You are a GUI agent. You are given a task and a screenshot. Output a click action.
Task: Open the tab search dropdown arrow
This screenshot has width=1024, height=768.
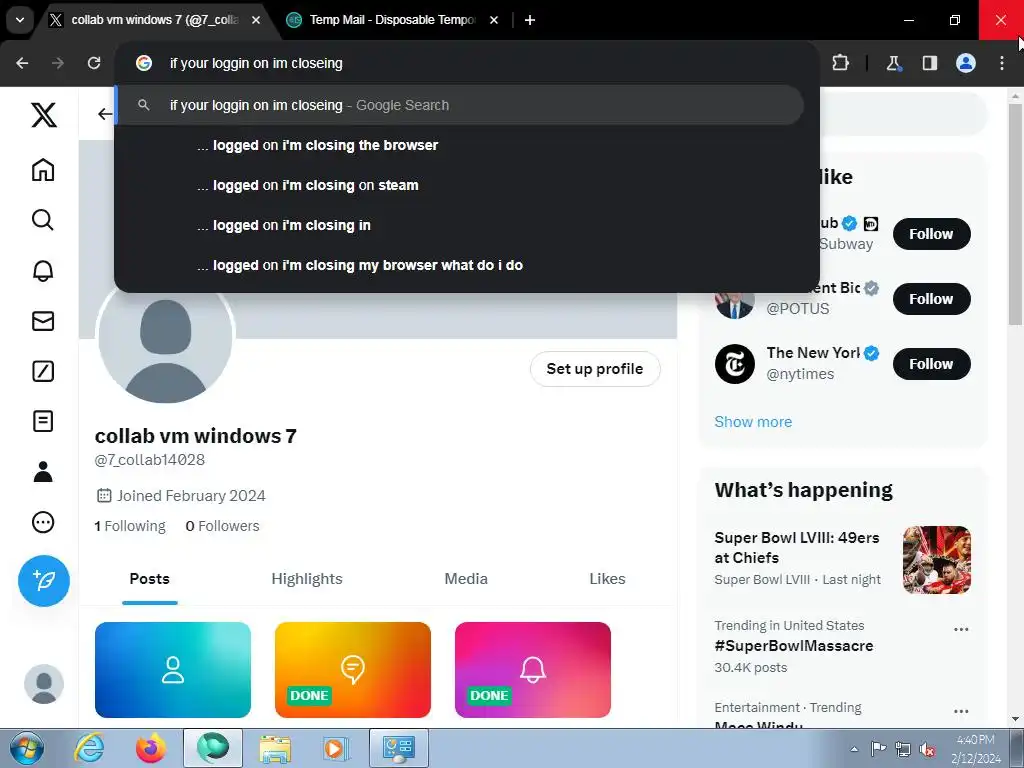click(x=20, y=20)
